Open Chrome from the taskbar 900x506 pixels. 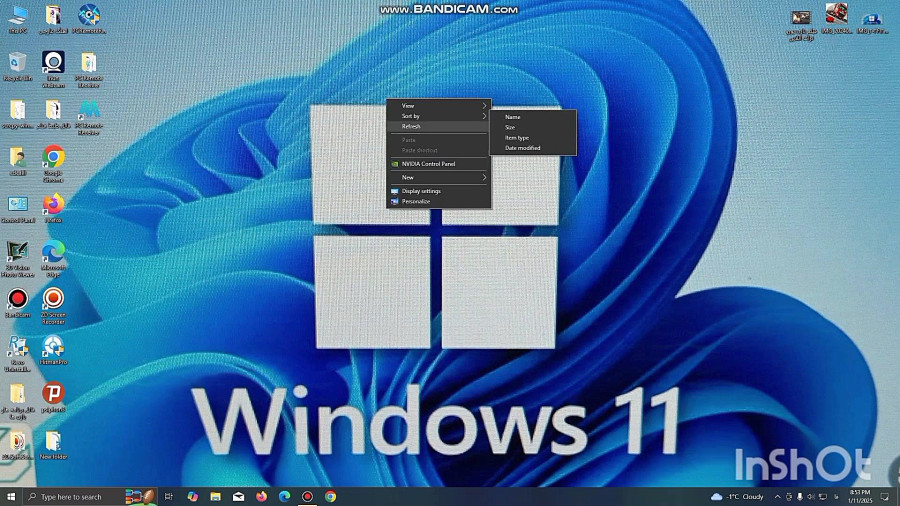click(330, 496)
